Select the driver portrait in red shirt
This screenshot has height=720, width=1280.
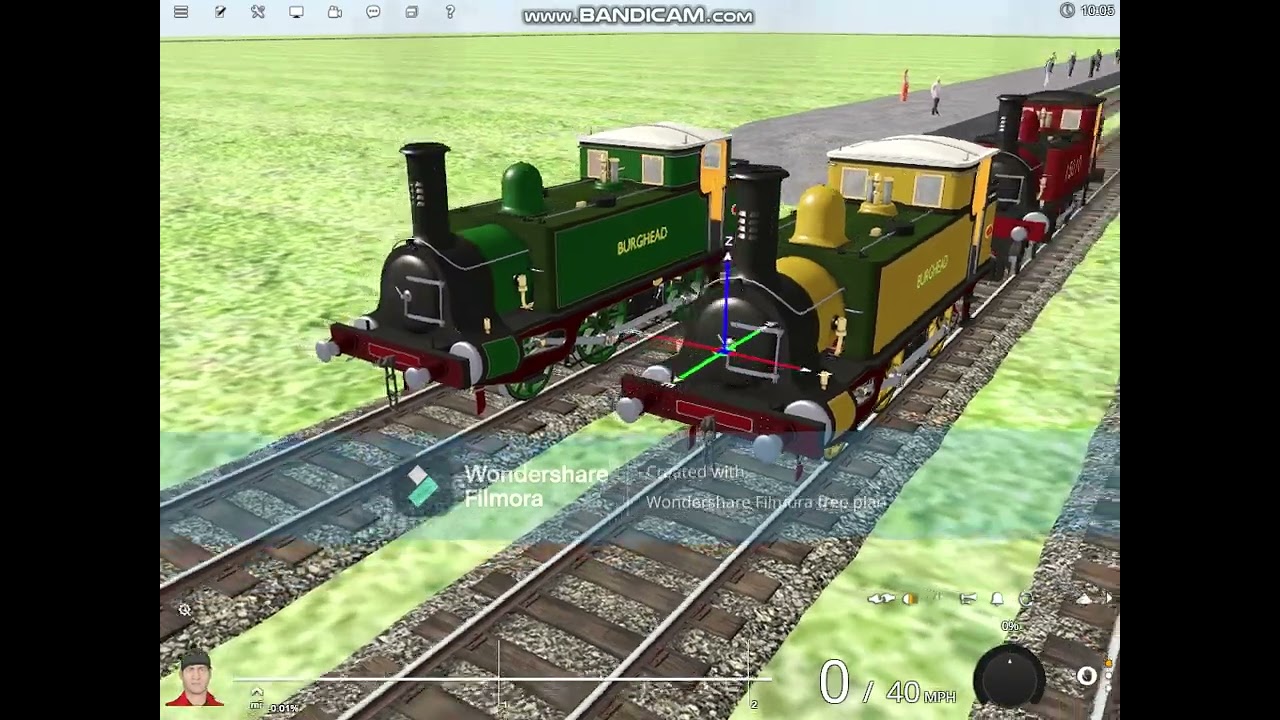195,679
